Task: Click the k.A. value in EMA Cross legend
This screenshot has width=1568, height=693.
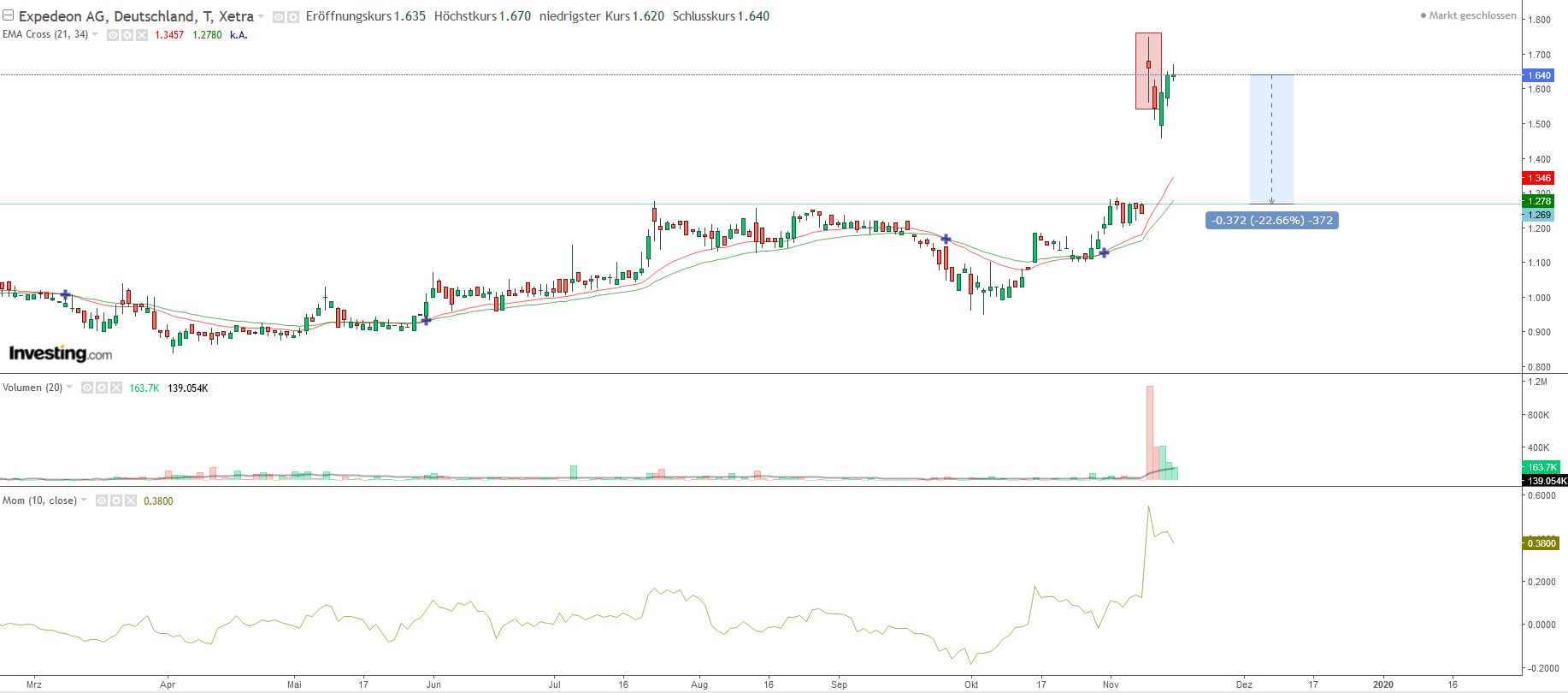Action: tap(239, 35)
